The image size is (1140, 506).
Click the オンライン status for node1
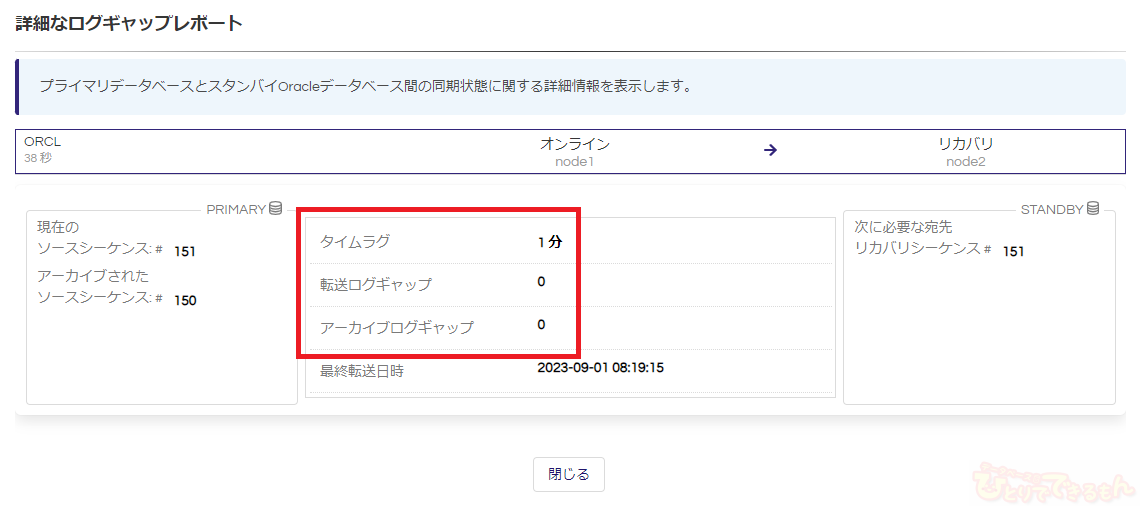click(x=574, y=144)
